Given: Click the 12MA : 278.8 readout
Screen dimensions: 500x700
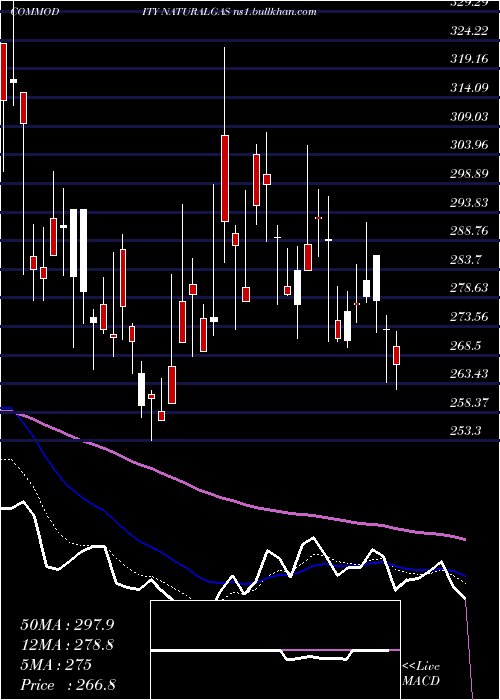Looking at the screenshot, I should tap(67, 645).
